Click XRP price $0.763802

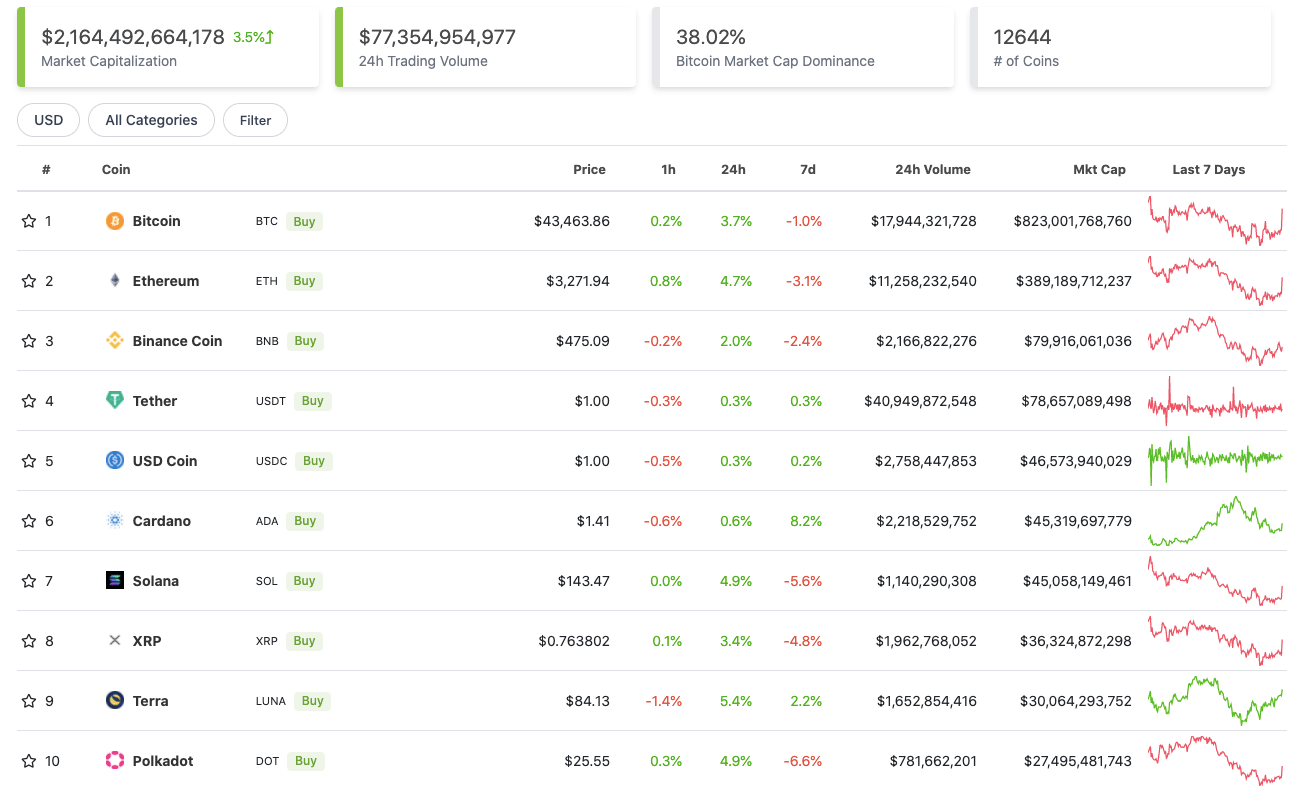point(574,641)
